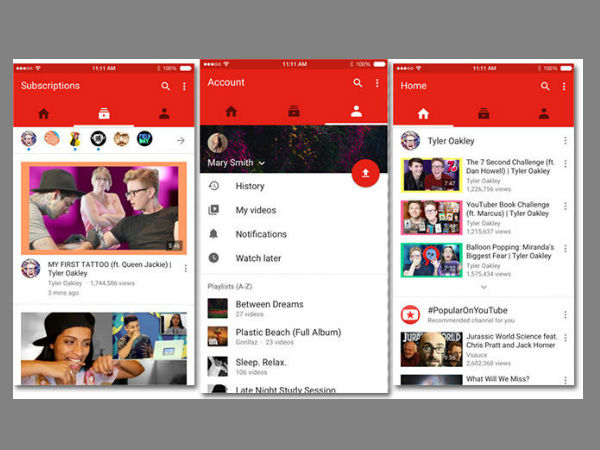Open options for 7 Second Challenge video

coord(565,164)
